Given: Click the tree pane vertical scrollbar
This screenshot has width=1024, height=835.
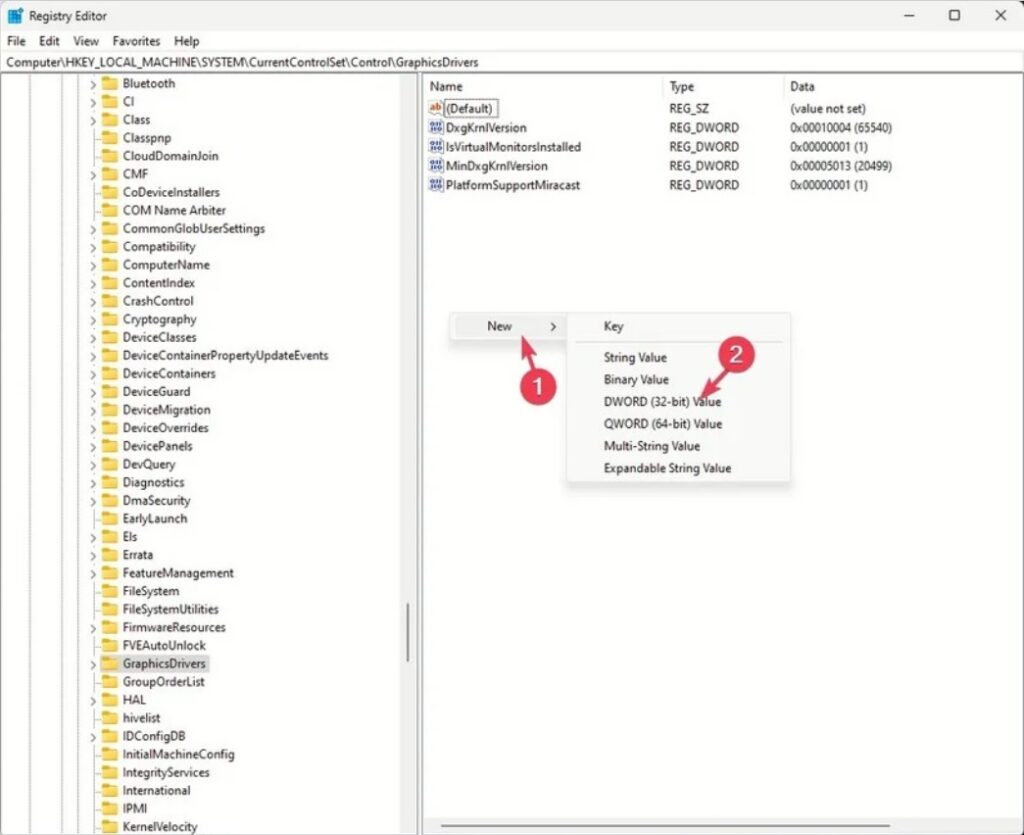Looking at the screenshot, I should (x=408, y=632).
